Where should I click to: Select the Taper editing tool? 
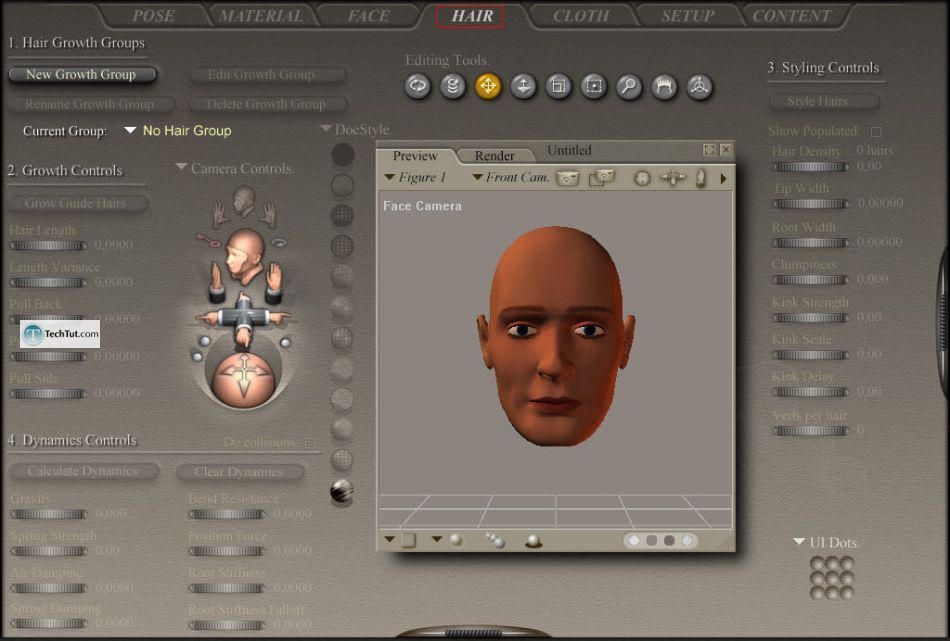click(x=594, y=86)
